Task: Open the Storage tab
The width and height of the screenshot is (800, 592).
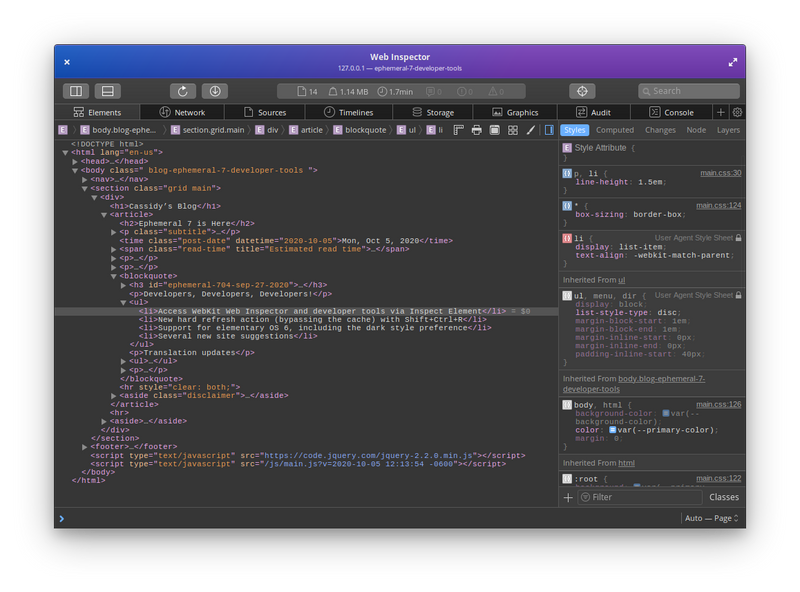Action: point(433,112)
